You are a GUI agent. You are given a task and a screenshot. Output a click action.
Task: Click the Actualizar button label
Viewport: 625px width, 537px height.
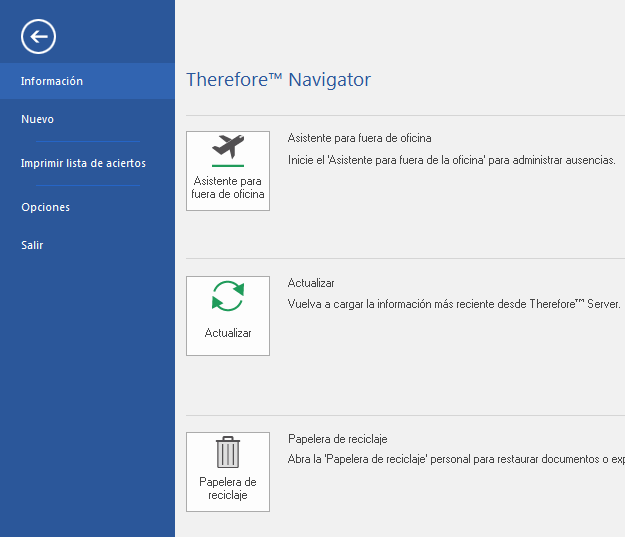click(228, 333)
